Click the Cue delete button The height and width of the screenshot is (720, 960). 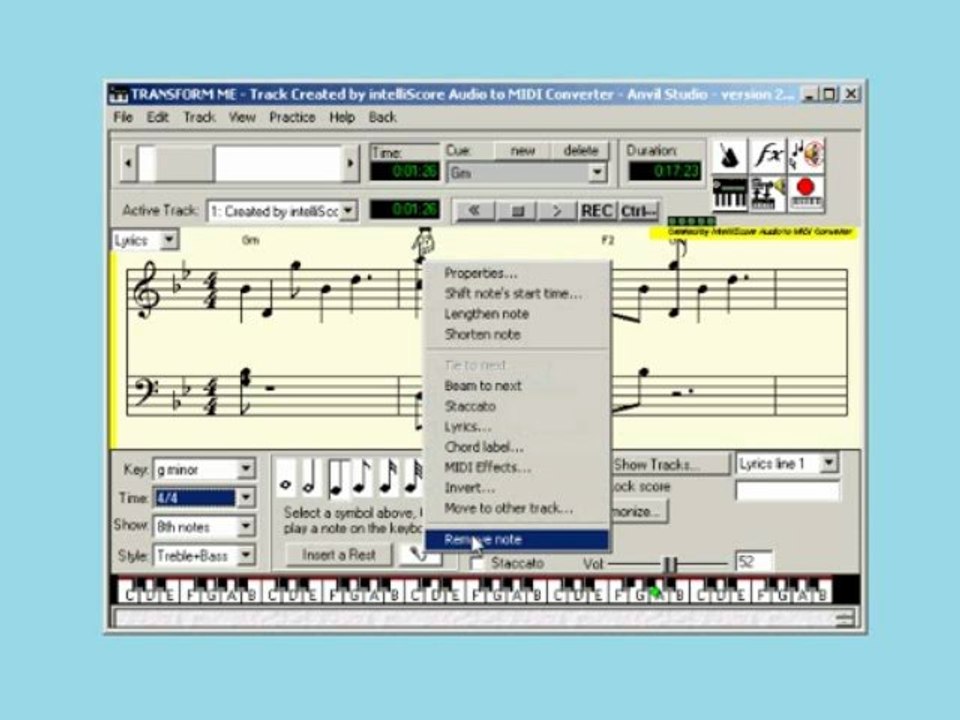pyautogui.click(x=580, y=151)
